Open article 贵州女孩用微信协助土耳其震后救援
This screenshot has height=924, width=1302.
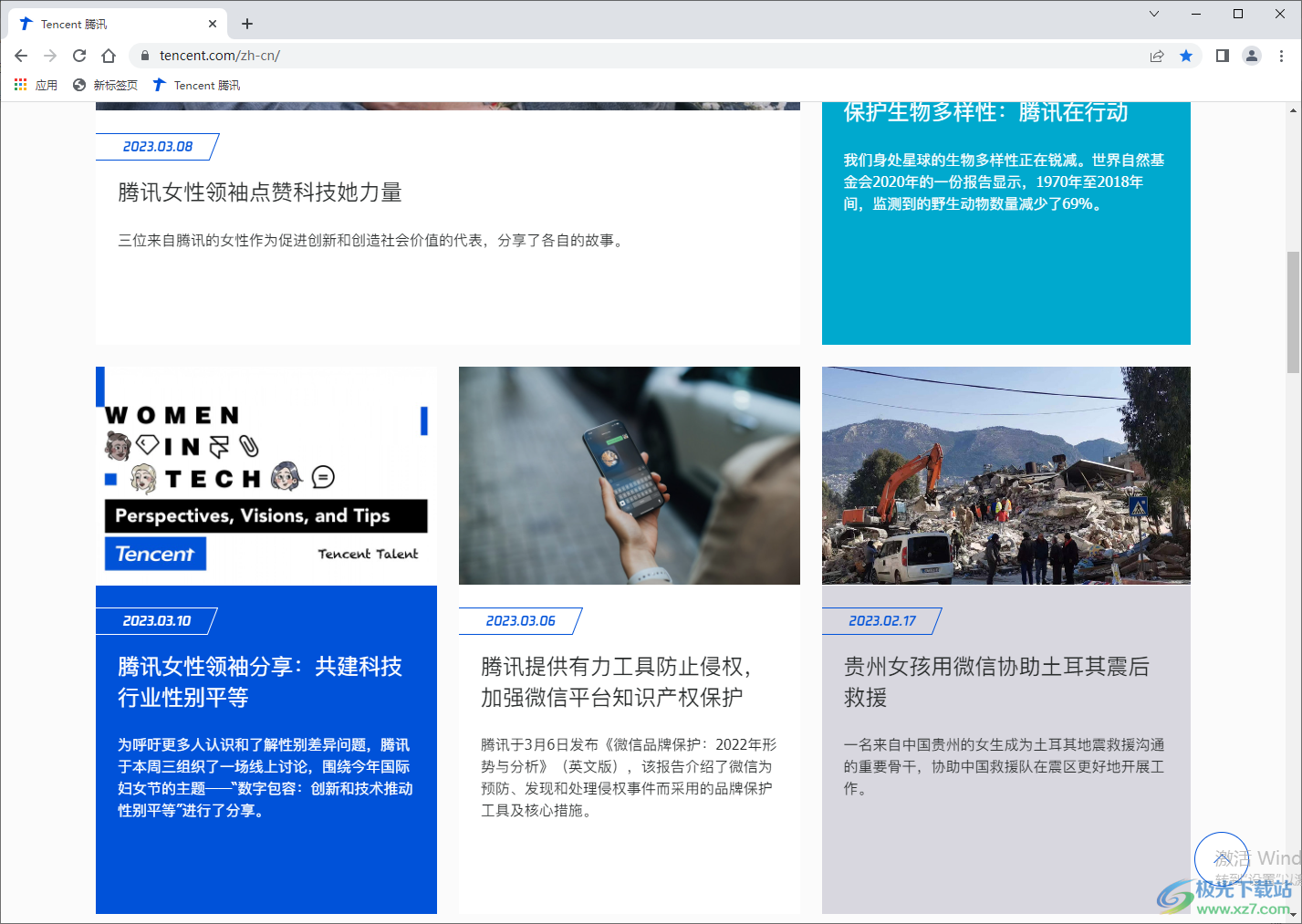[x=996, y=682]
